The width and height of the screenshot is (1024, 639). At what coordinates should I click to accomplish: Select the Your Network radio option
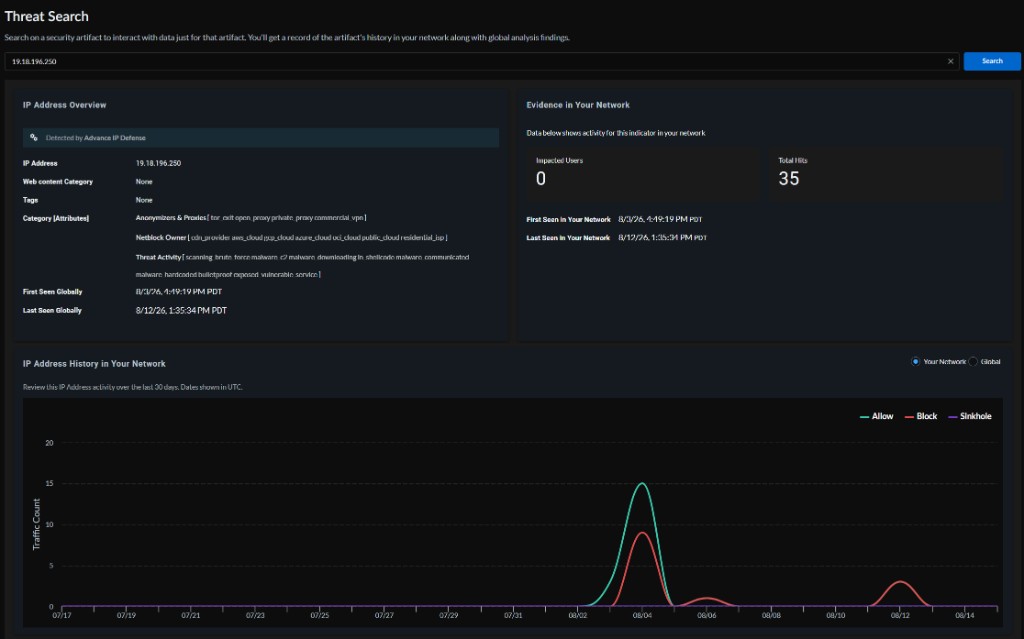pyautogui.click(x=915, y=361)
